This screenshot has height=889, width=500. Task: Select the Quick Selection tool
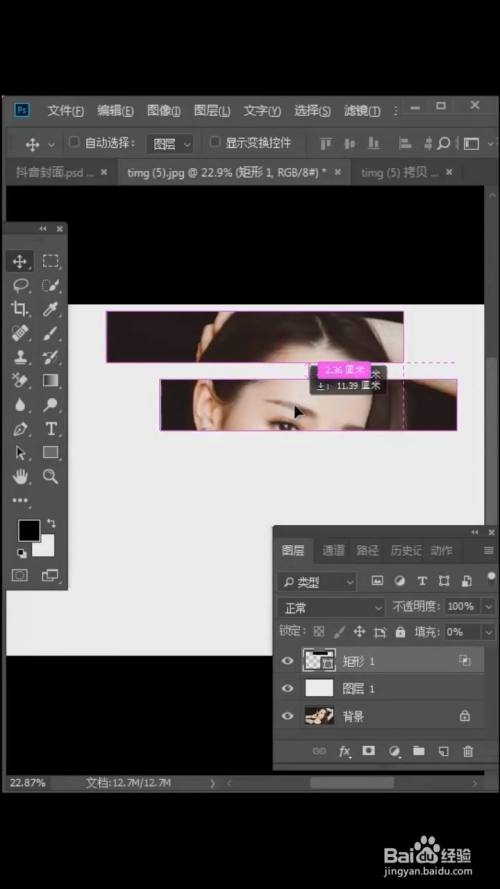pos(50,285)
